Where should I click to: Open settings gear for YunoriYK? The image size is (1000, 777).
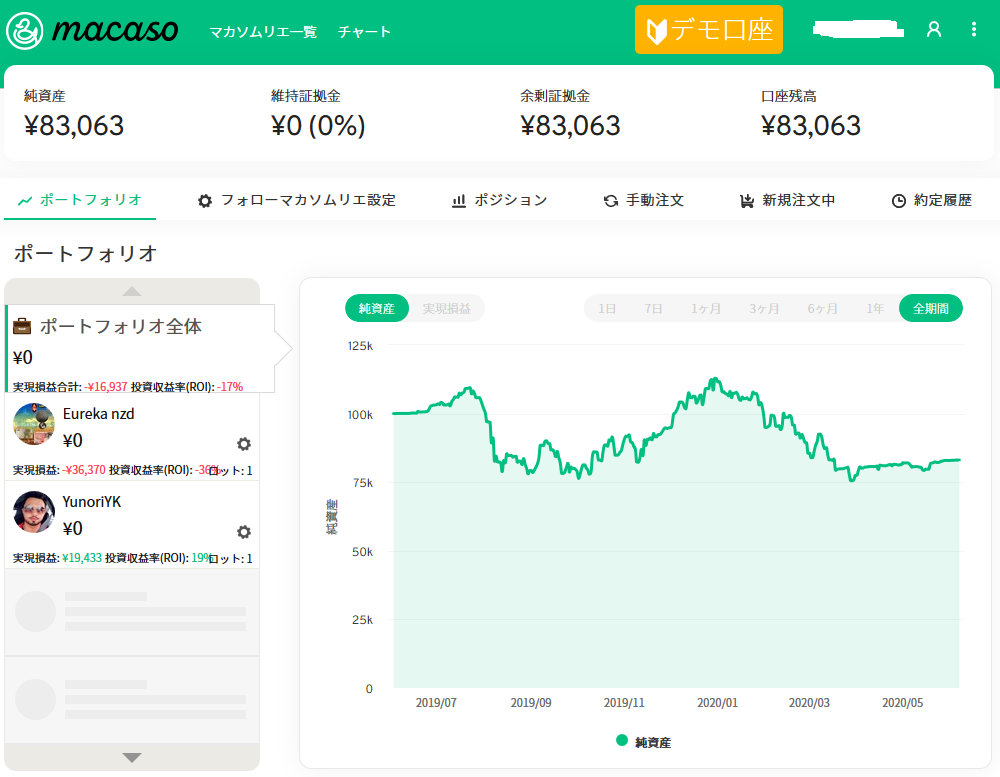coord(243,532)
